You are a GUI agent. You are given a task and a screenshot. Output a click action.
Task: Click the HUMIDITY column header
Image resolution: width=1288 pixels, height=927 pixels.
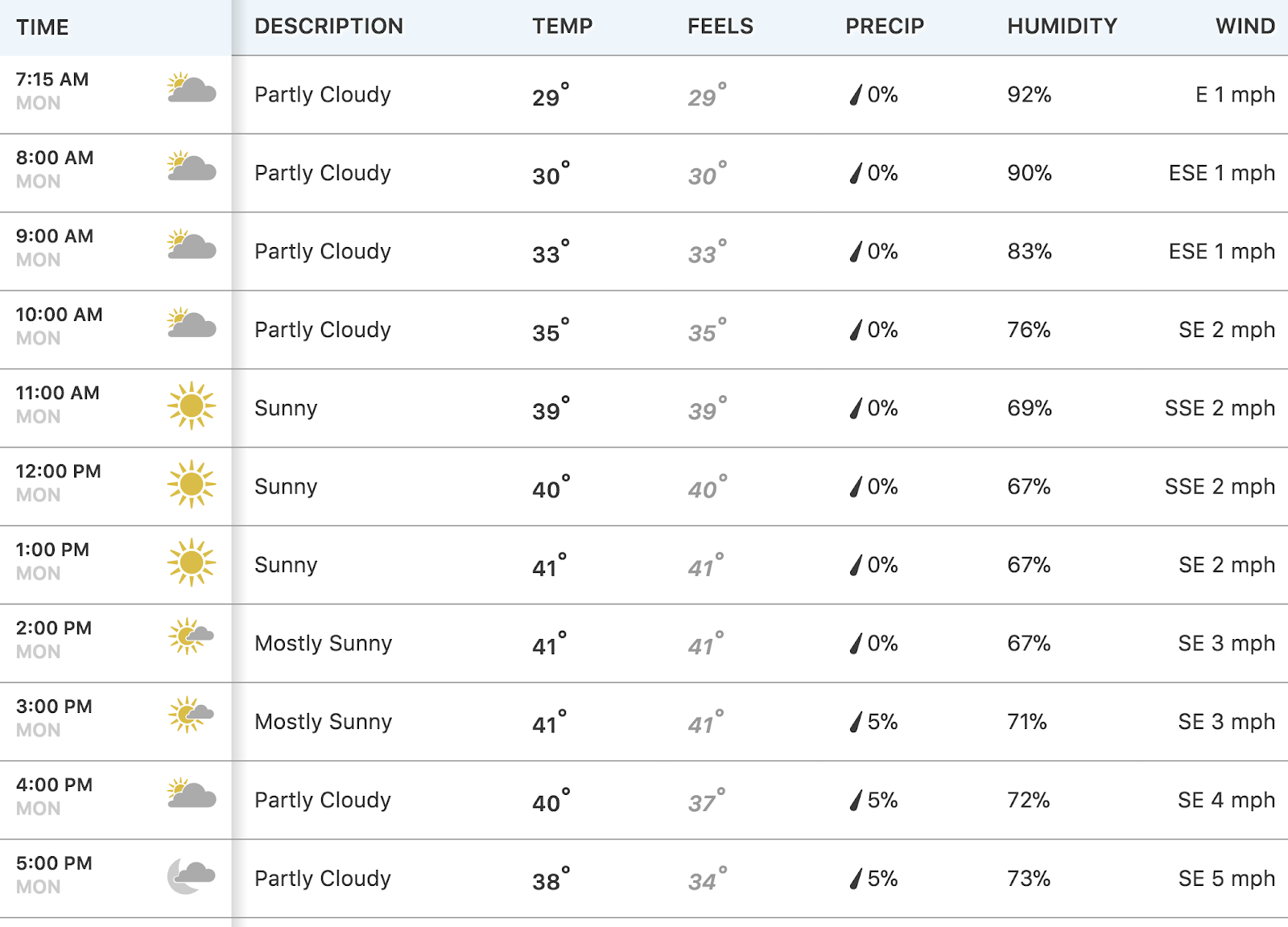pyautogui.click(x=1062, y=27)
